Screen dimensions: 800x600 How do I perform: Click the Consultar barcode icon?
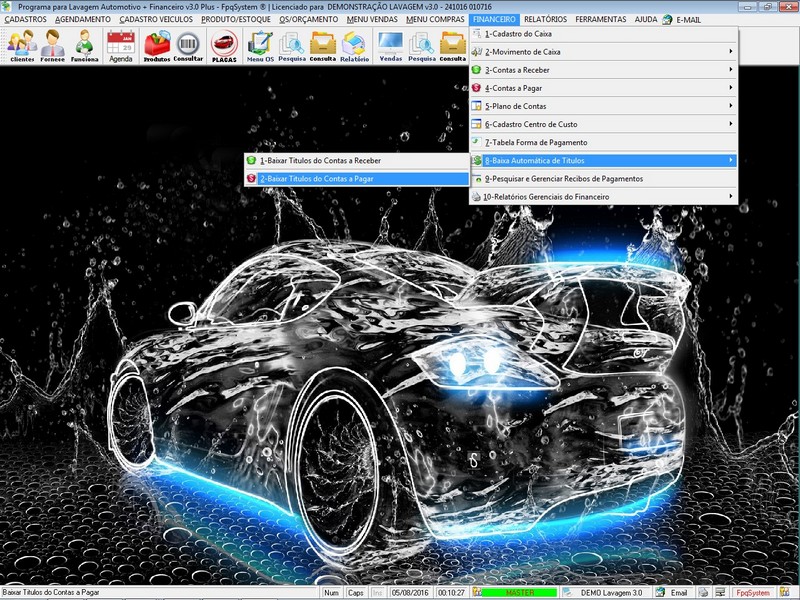[x=188, y=46]
